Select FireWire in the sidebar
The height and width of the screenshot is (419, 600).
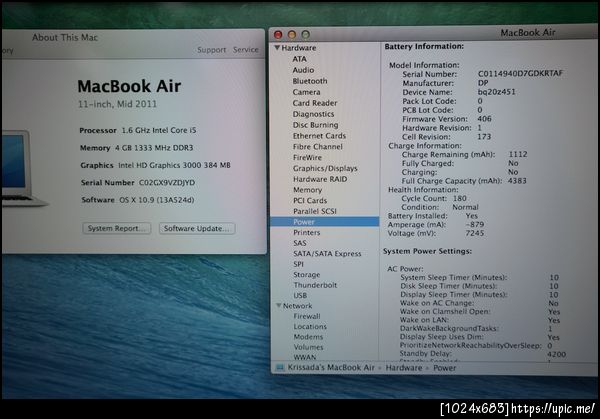point(307,158)
